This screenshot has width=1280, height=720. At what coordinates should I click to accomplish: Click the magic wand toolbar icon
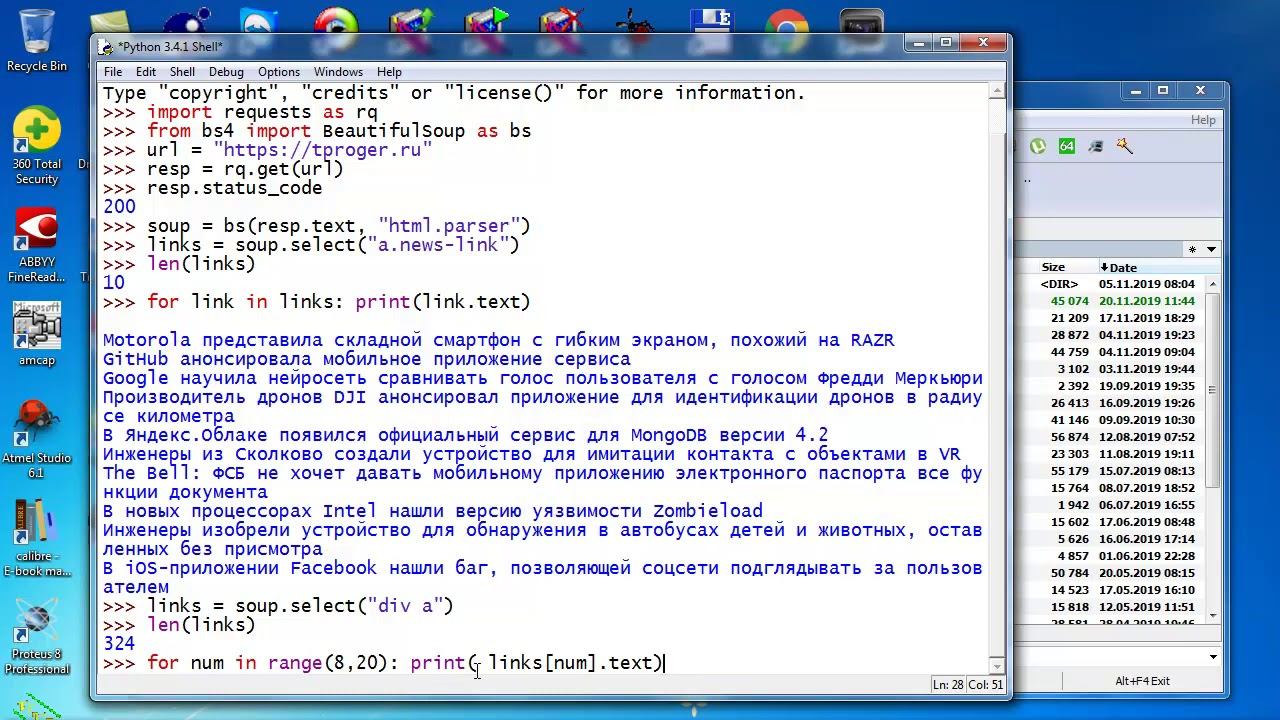[x=1125, y=146]
